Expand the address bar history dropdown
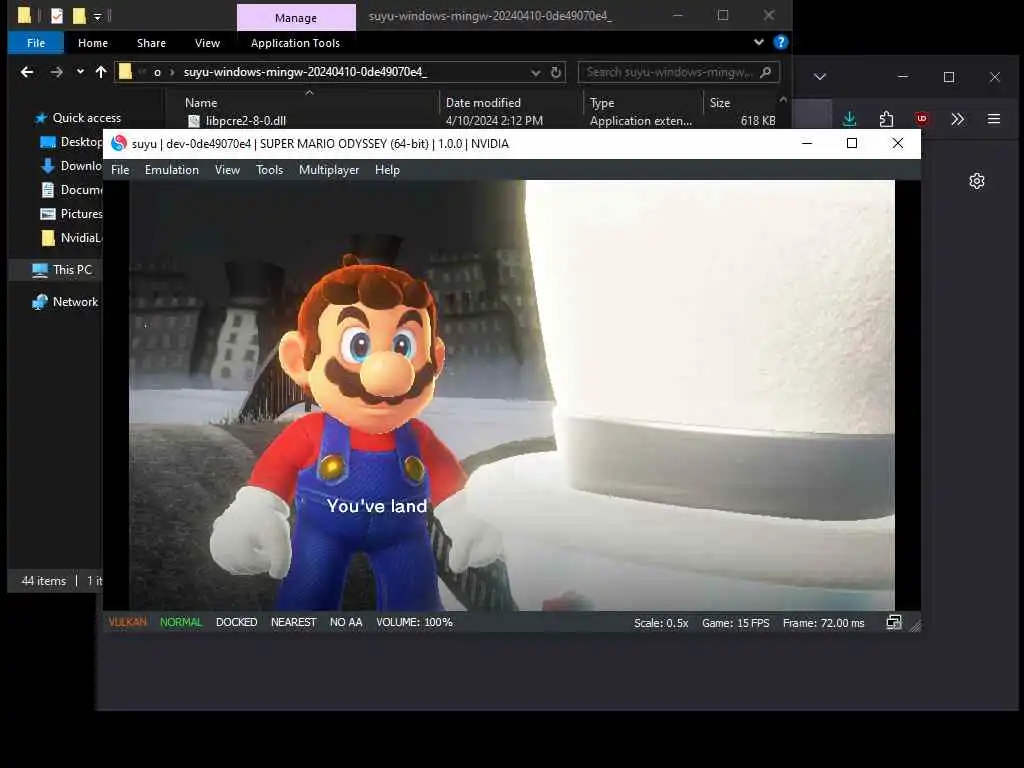The height and width of the screenshot is (768, 1024). click(x=536, y=72)
